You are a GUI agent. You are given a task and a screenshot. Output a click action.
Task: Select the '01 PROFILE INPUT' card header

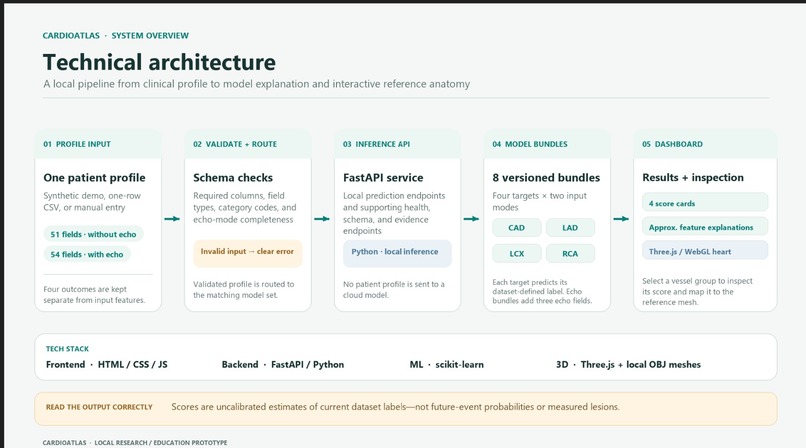(x=98, y=144)
